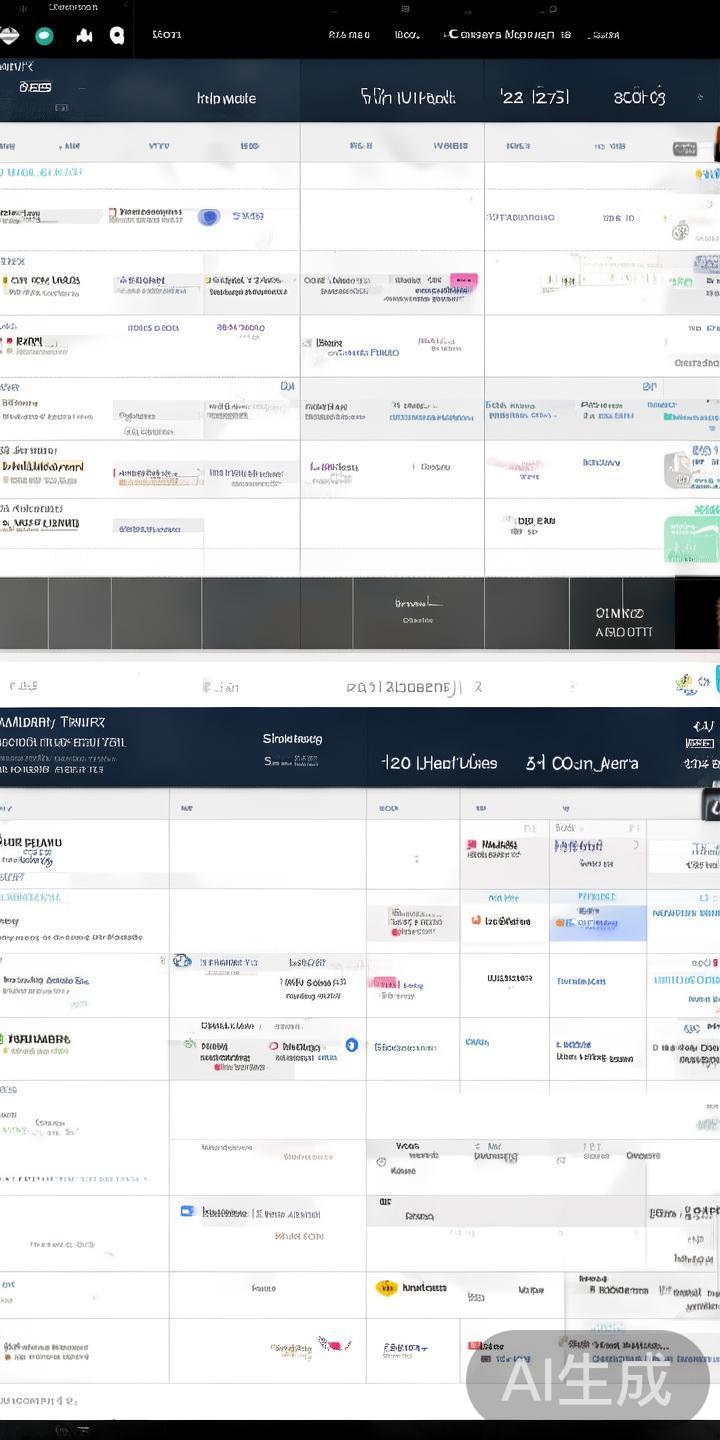
Task: Click the white cat-shaped icon in top bar
Action: tap(85, 36)
